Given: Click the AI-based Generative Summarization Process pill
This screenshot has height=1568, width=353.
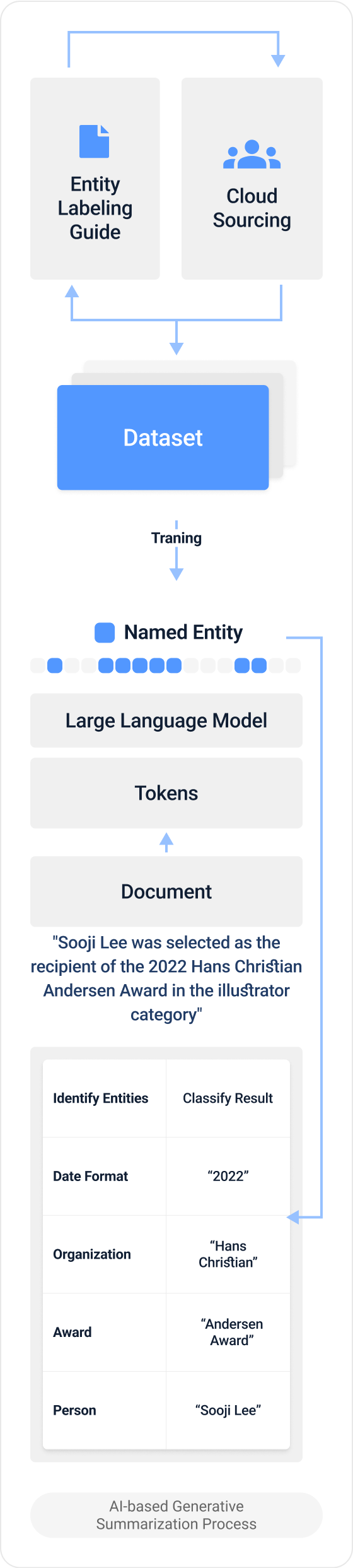Looking at the screenshot, I should (176, 1515).
